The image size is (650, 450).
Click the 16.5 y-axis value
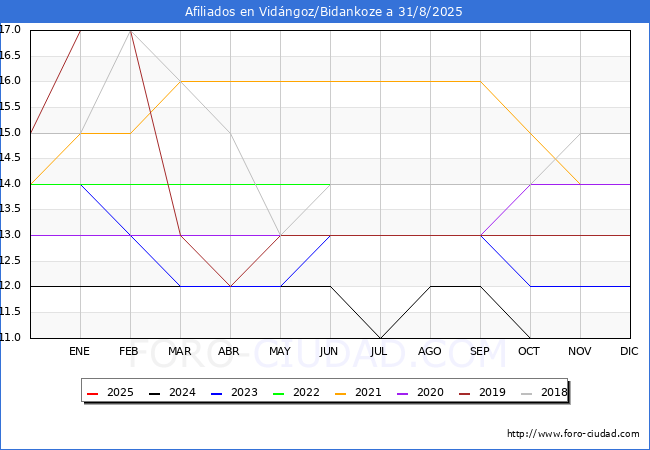point(10,56)
